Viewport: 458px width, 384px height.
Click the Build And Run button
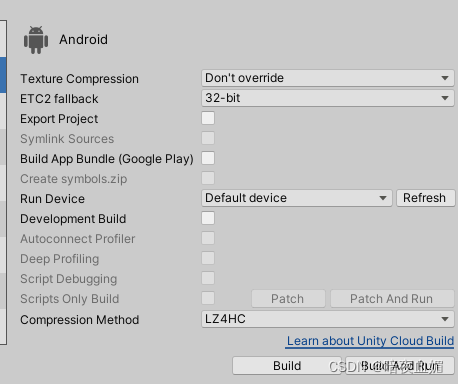coord(400,366)
